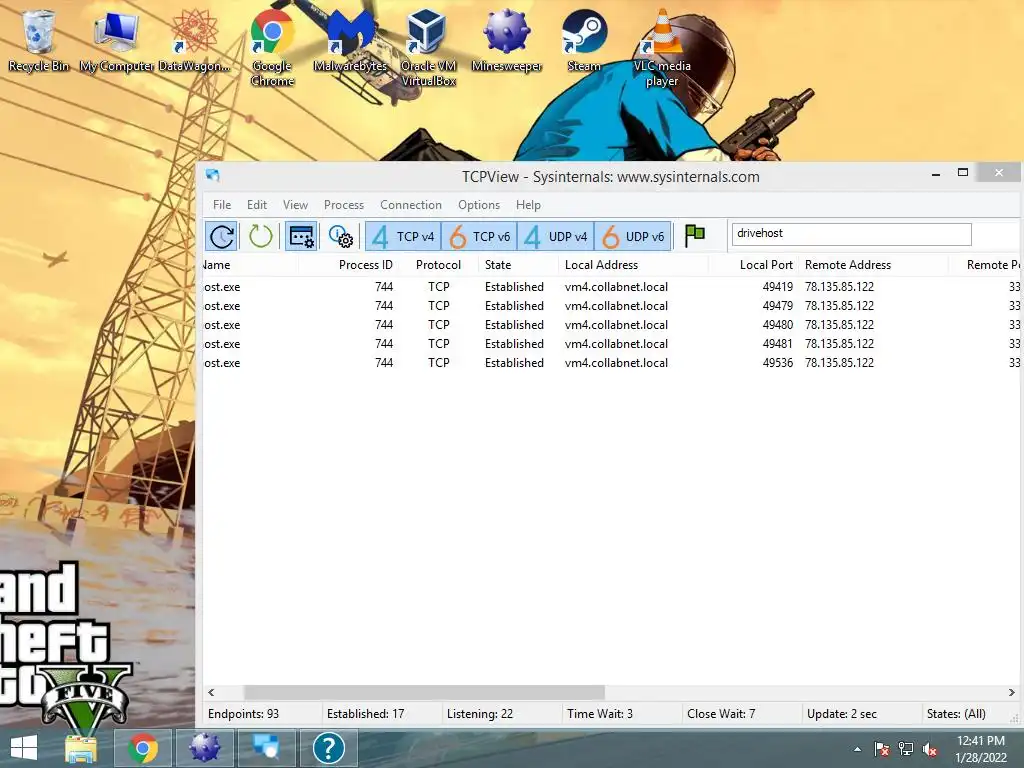Select the Steam desktop icon
Viewport: 1024px width, 768px height.
(x=584, y=40)
